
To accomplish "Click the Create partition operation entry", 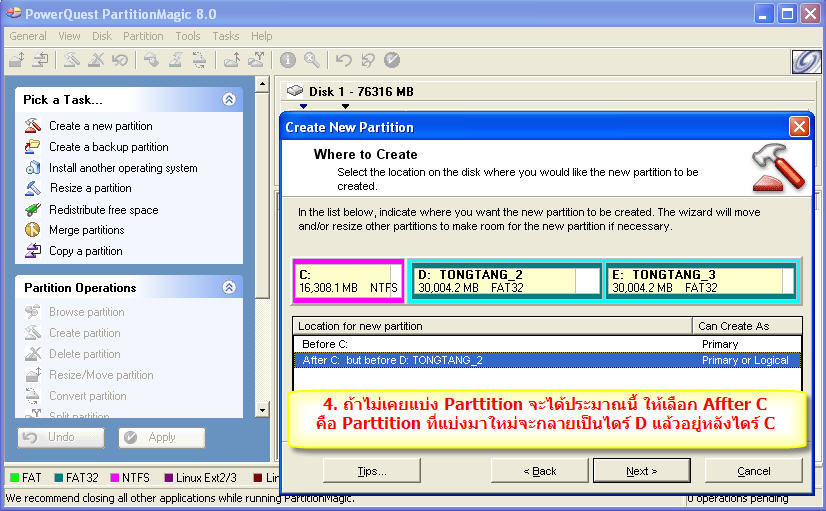I will (x=84, y=333).
